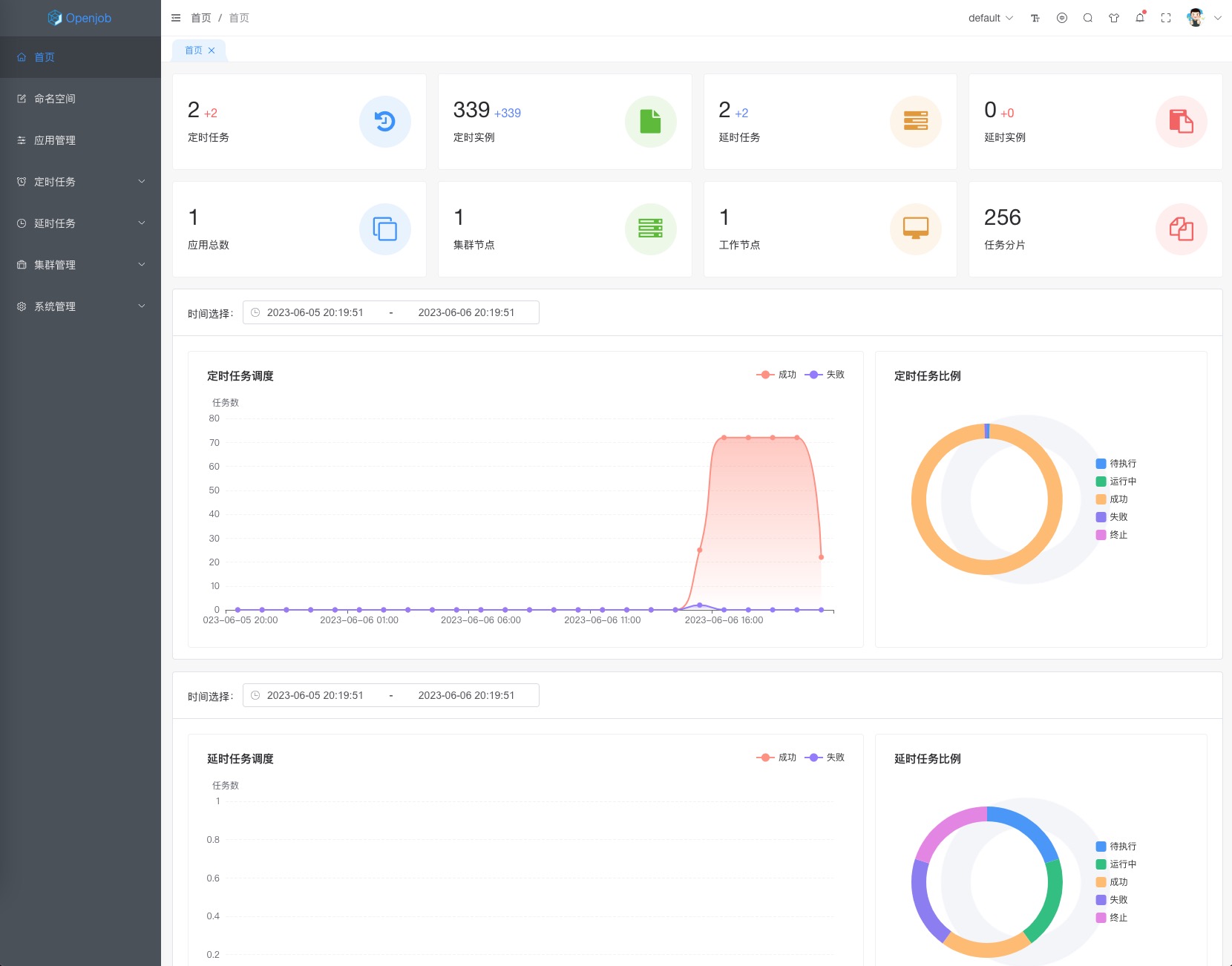This screenshot has width=1232, height=966.
Task: Click the 定时任务调度 chart title
Action: 240,376
